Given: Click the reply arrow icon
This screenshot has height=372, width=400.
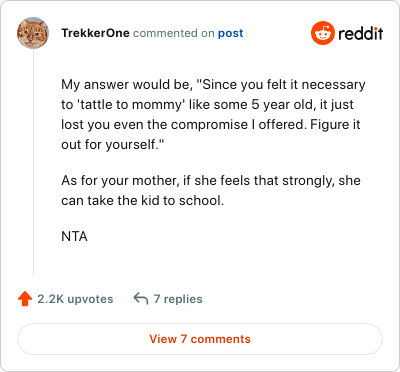Looking at the screenshot, I should point(141,299).
